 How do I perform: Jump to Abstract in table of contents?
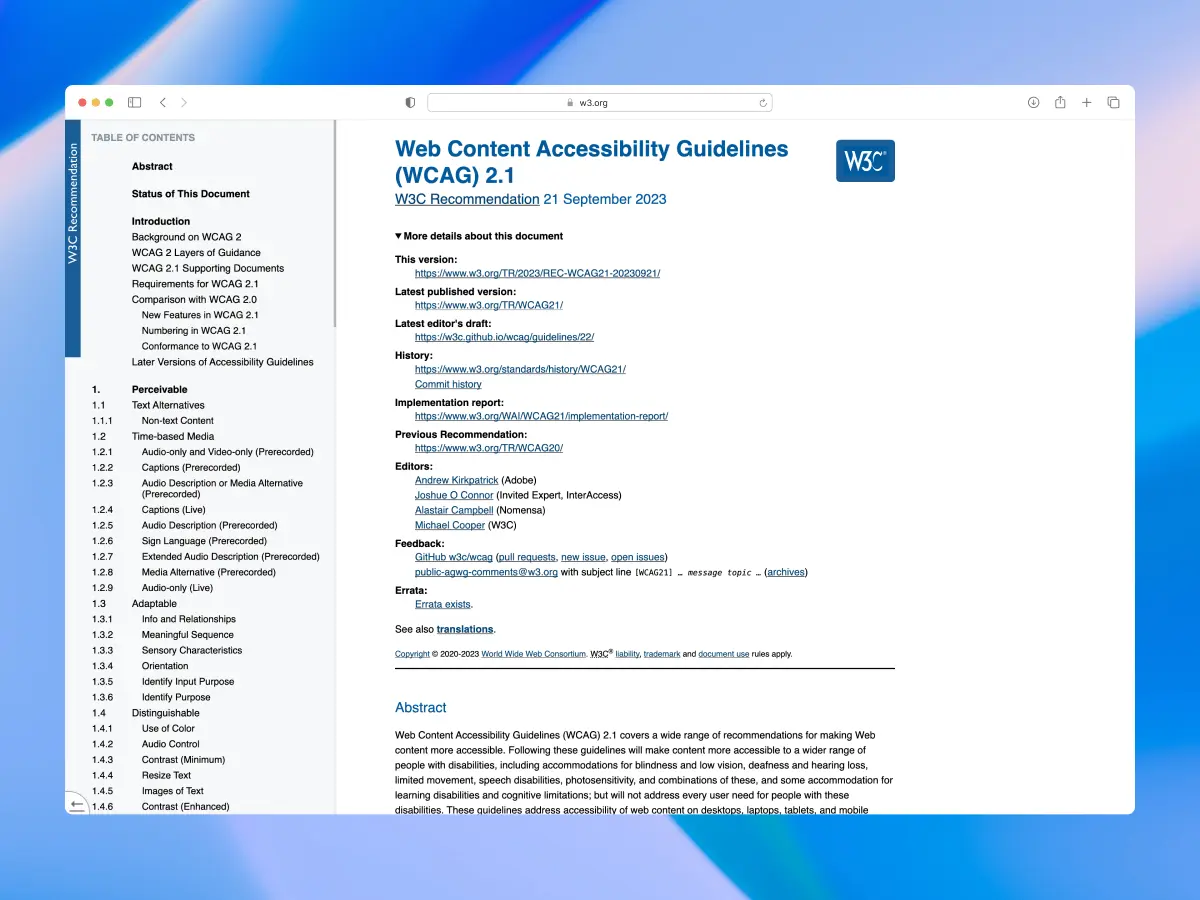point(152,166)
